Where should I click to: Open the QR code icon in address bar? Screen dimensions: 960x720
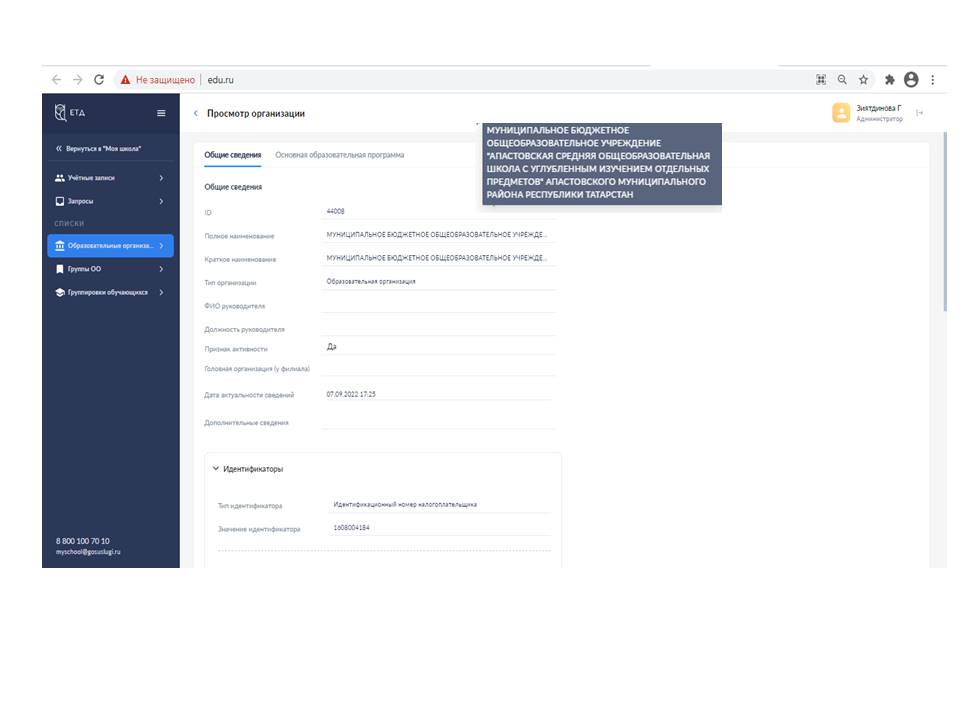[821, 80]
